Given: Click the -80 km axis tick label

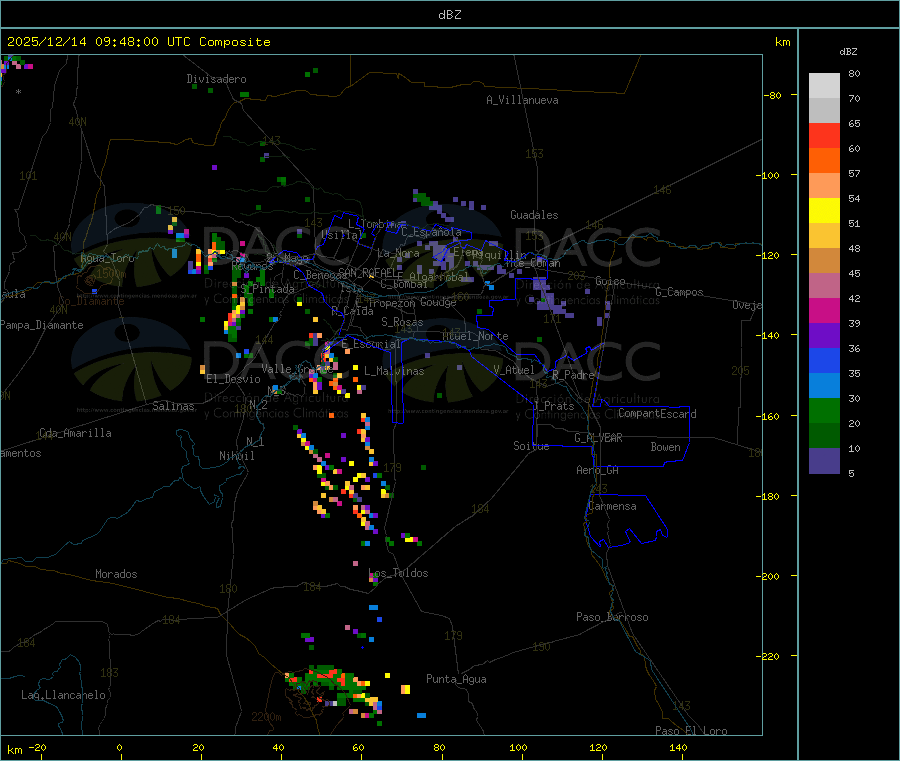Looking at the screenshot, I should pyautogui.click(x=774, y=95).
